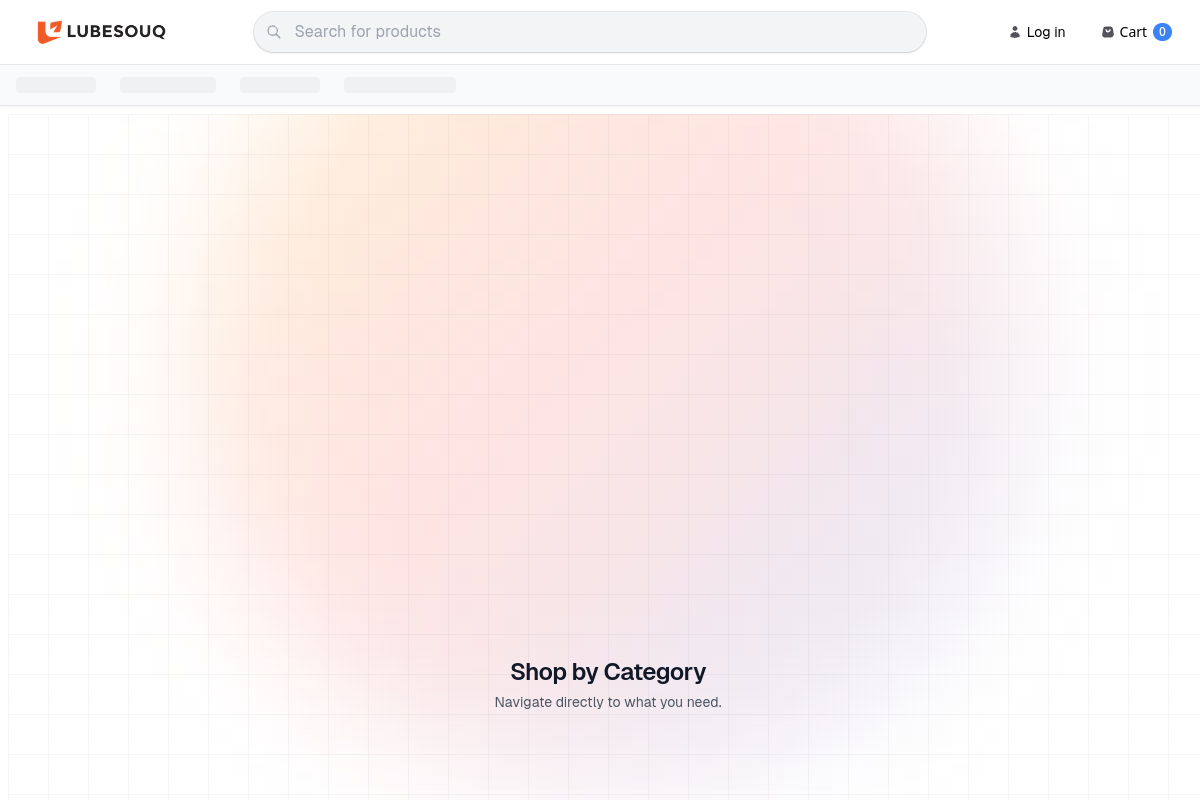The image size is (1200, 800).
Task: Select the Log in menu item in the header
Action: click(1037, 32)
